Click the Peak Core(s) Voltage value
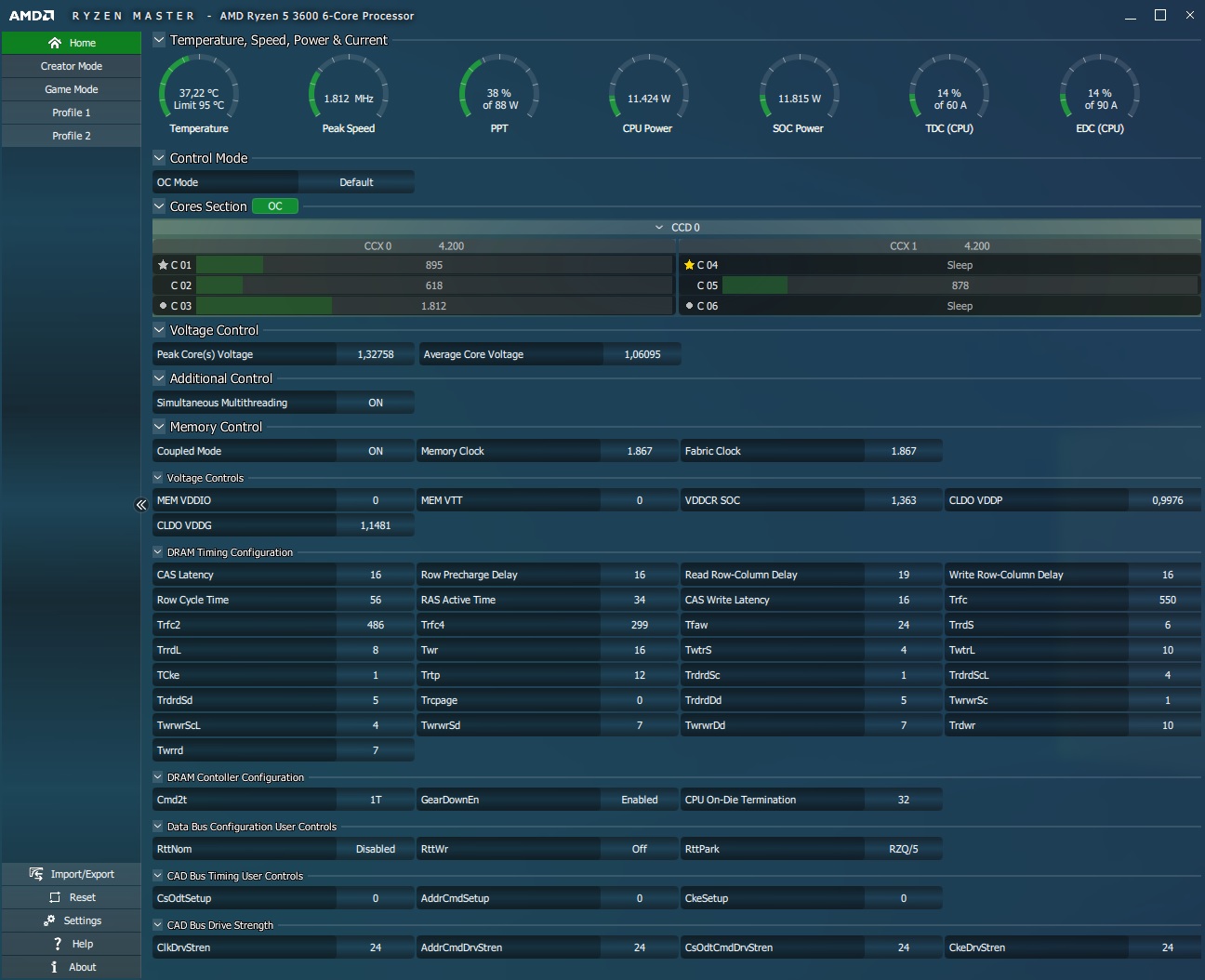The image size is (1205, 980). coord(376,354)
